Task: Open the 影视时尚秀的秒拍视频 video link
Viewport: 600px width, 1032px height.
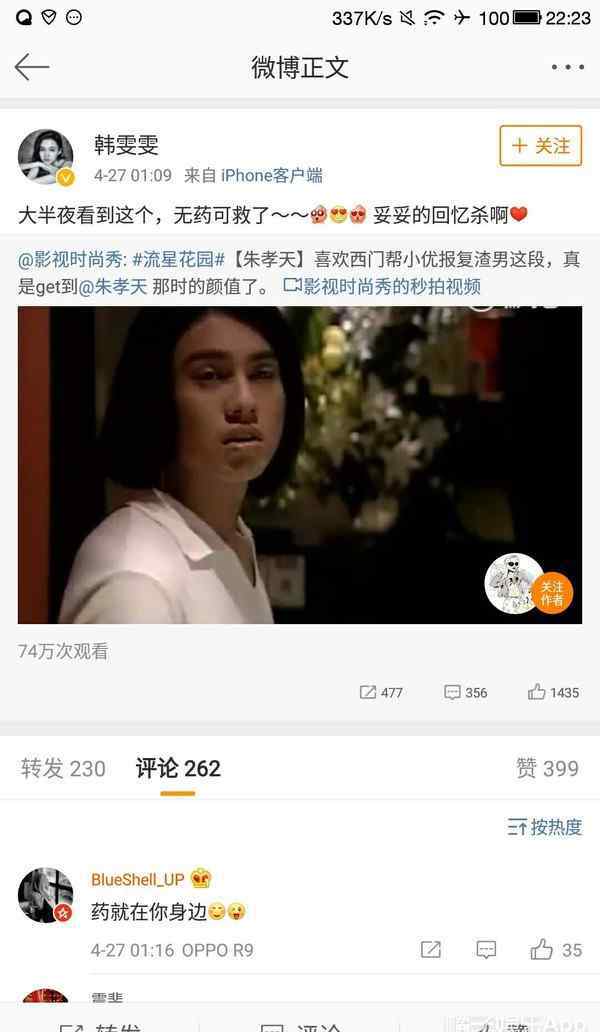Action: pos(382,286)
